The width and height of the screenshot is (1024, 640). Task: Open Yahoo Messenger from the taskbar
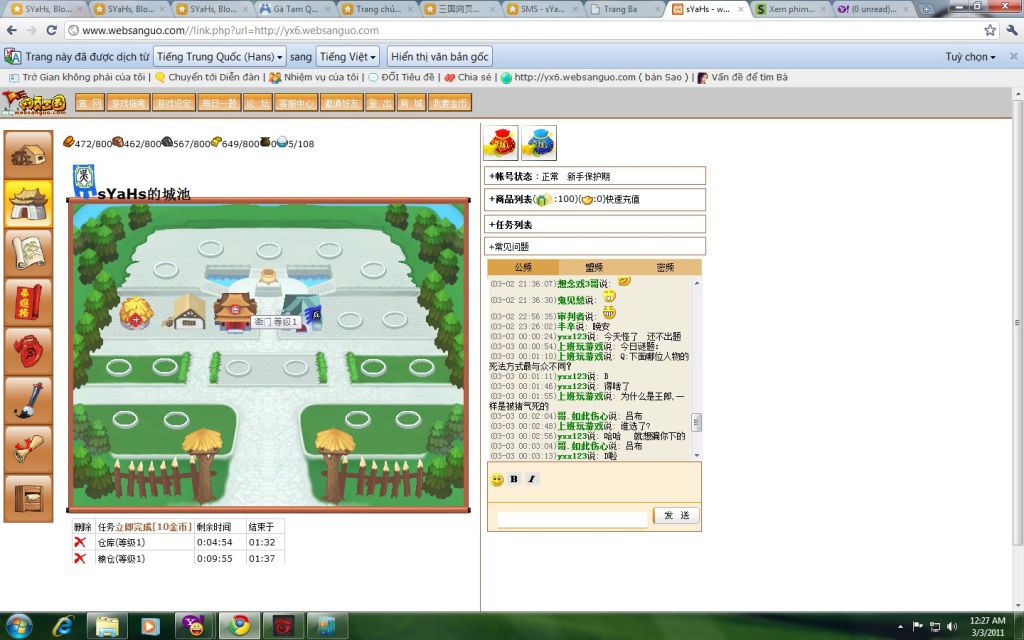tap(195, 626)
